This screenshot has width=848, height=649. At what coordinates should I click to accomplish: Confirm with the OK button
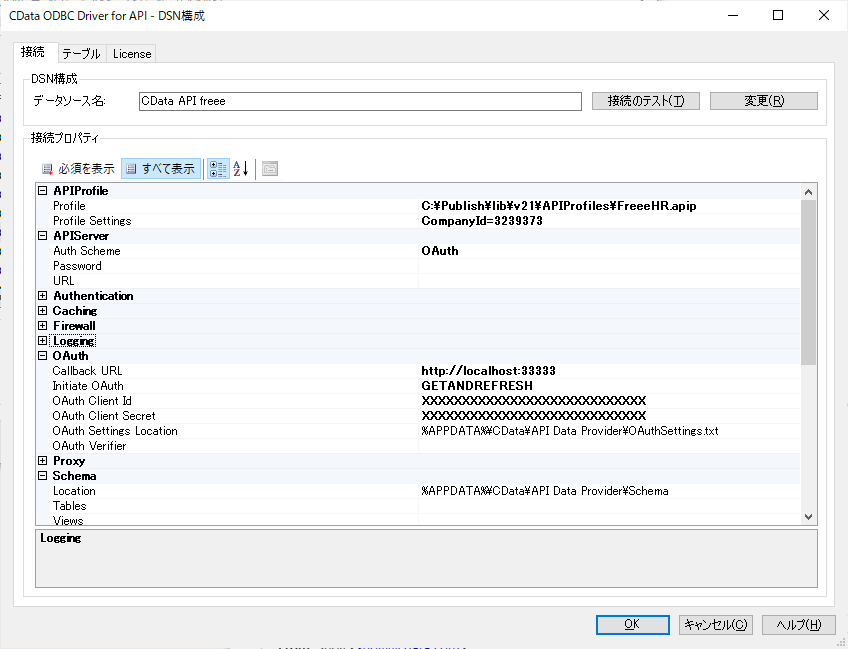[633, 625]
